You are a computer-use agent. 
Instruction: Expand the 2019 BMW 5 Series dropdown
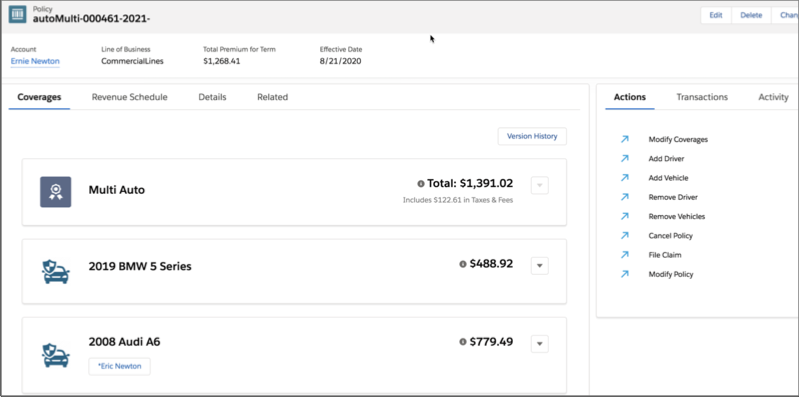pyautogui.click(x=540, y=266)
